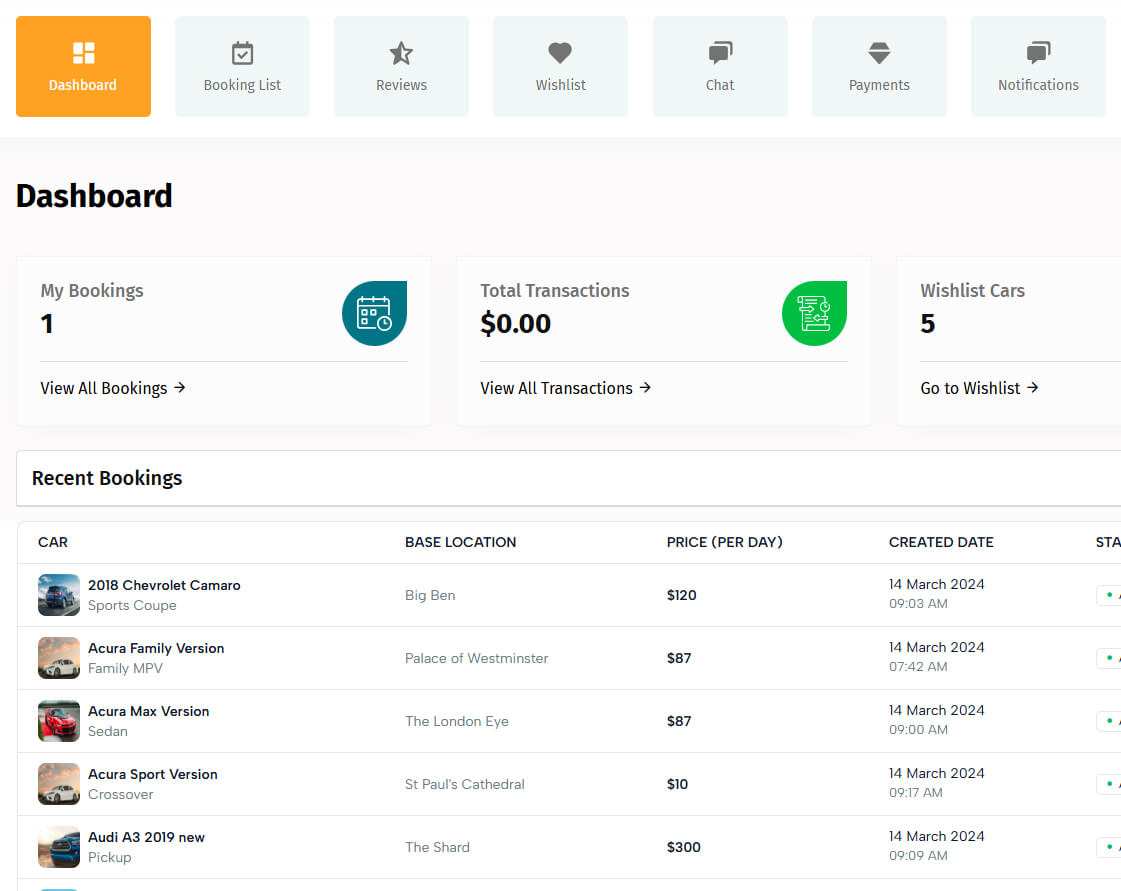1121x891 pixels.
Task: Click the Booking List calendar-check icon
Action: click(242, 53)
